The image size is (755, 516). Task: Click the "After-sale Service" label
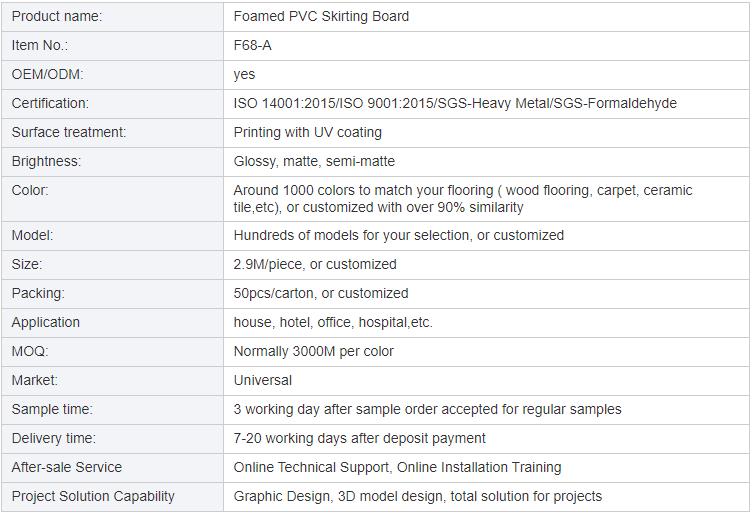(x=67, y=467)
